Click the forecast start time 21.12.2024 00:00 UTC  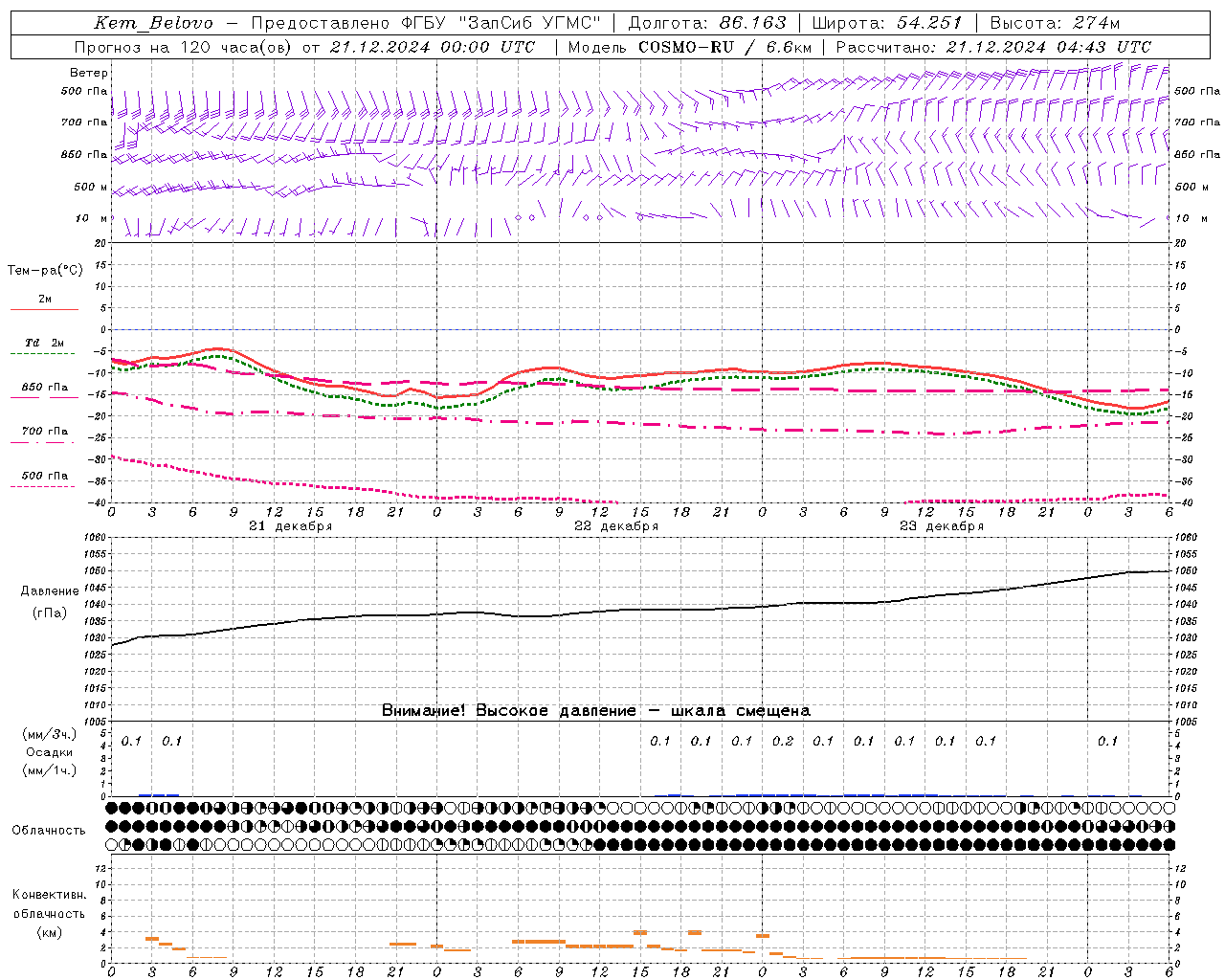coord(432,47)
